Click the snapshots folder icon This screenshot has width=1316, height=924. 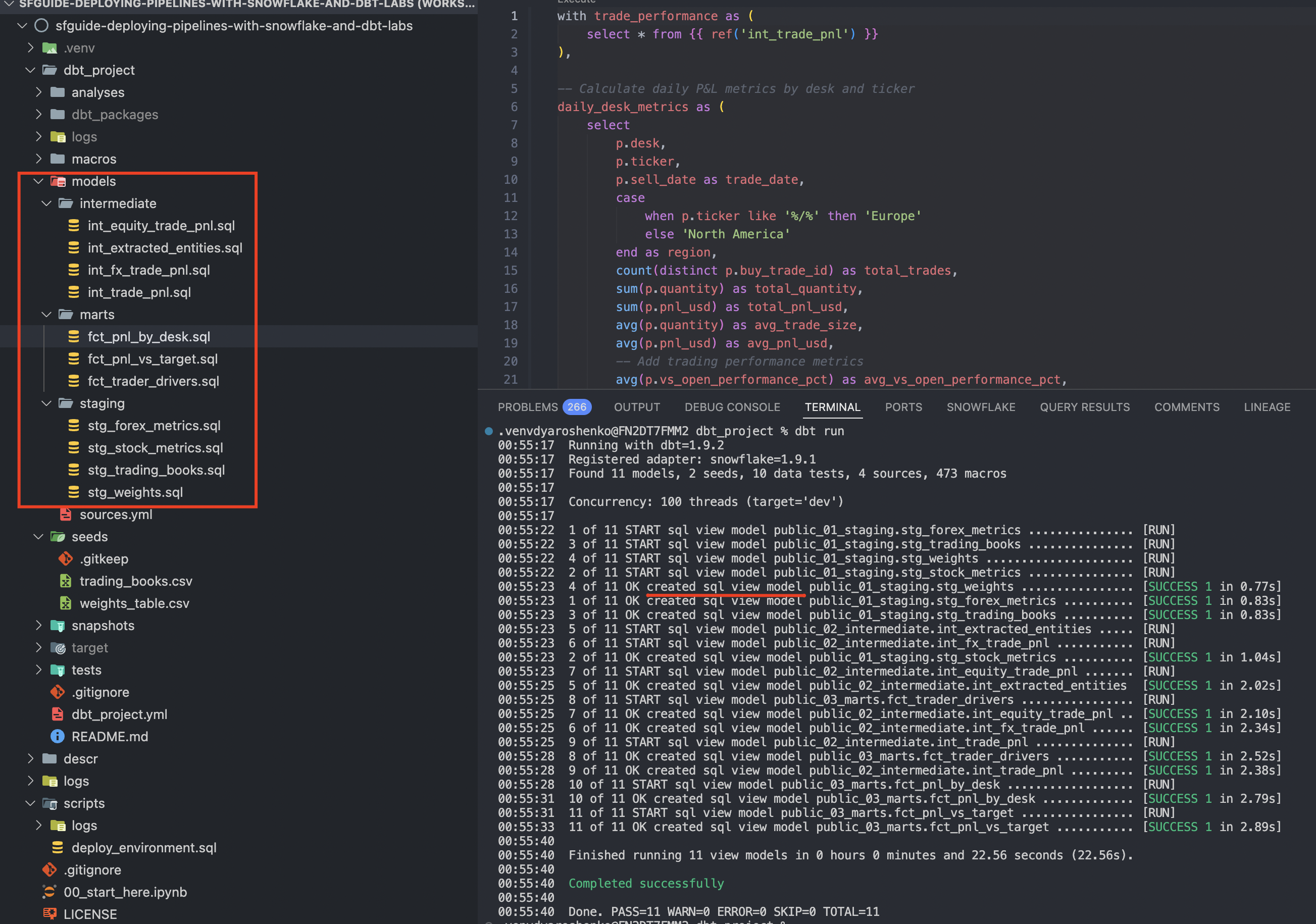pos(58,626)
